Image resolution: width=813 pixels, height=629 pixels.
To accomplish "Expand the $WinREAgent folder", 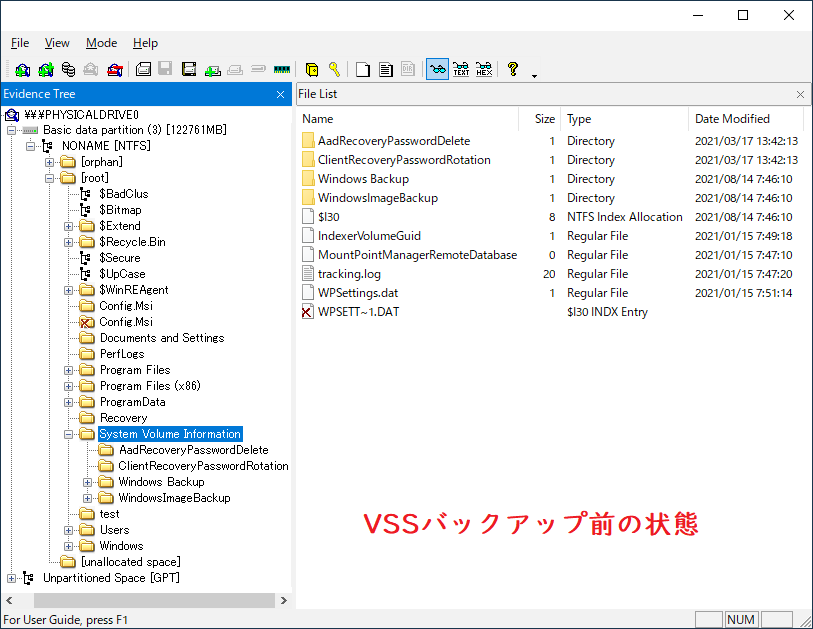I will click(68, 290).
